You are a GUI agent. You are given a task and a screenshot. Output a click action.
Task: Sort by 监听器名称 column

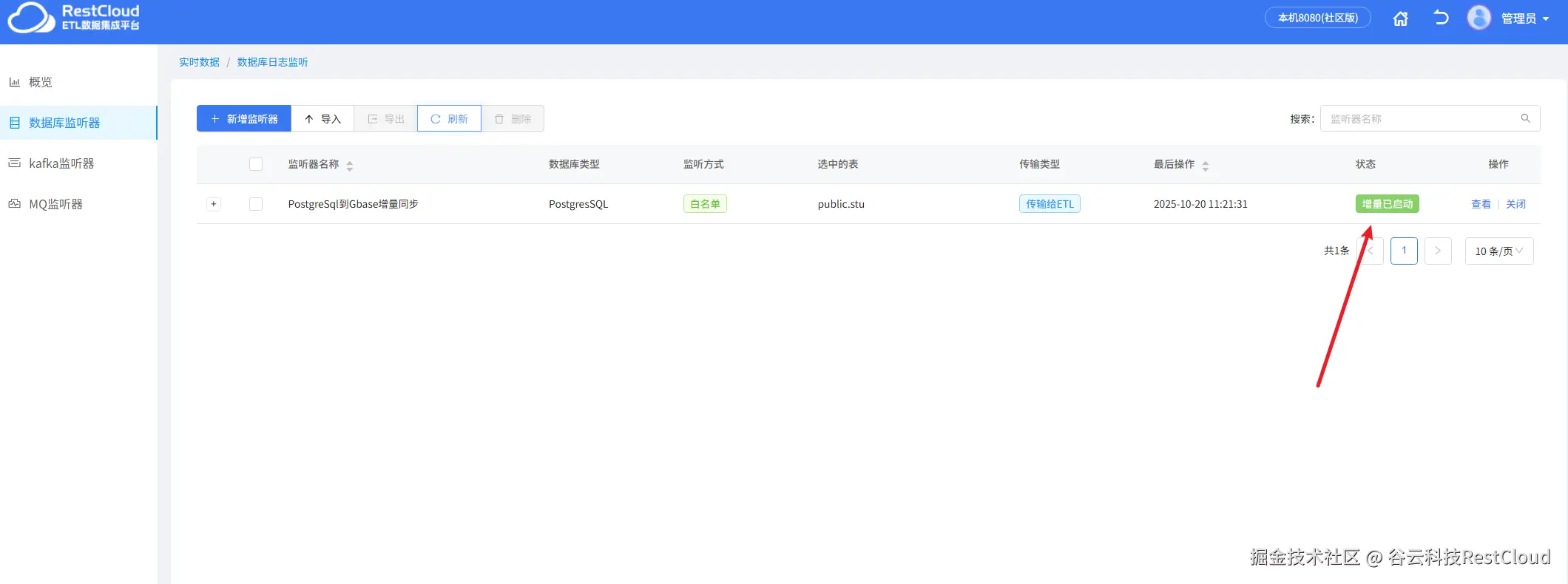350,166
